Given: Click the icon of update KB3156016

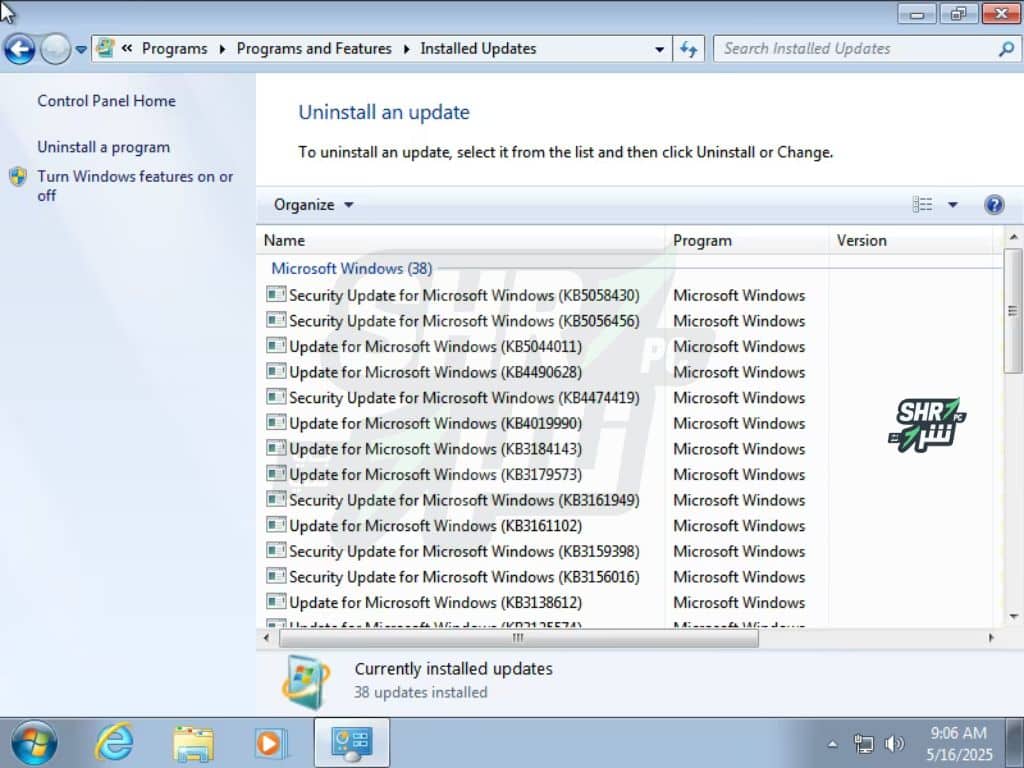Looking at the screenshot, I should click(x=276, y=576).
